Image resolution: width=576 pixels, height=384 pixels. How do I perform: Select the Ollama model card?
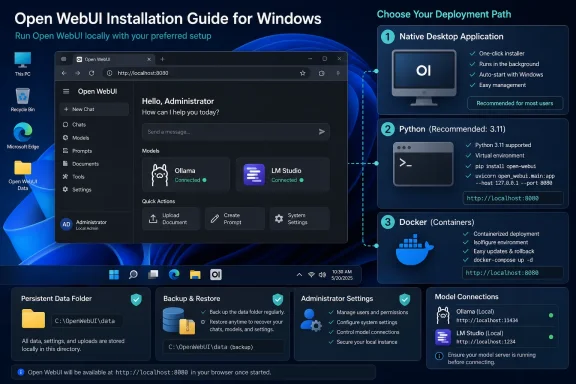[186, 175]
